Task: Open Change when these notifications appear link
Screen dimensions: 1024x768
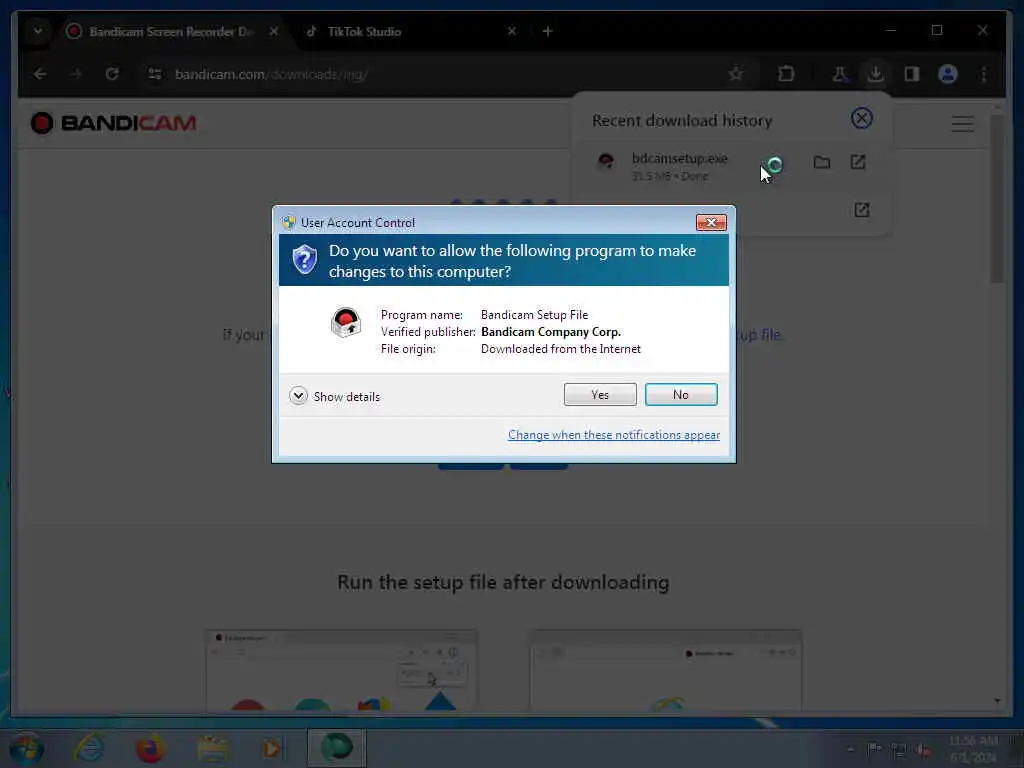Action: coord(614,435)
